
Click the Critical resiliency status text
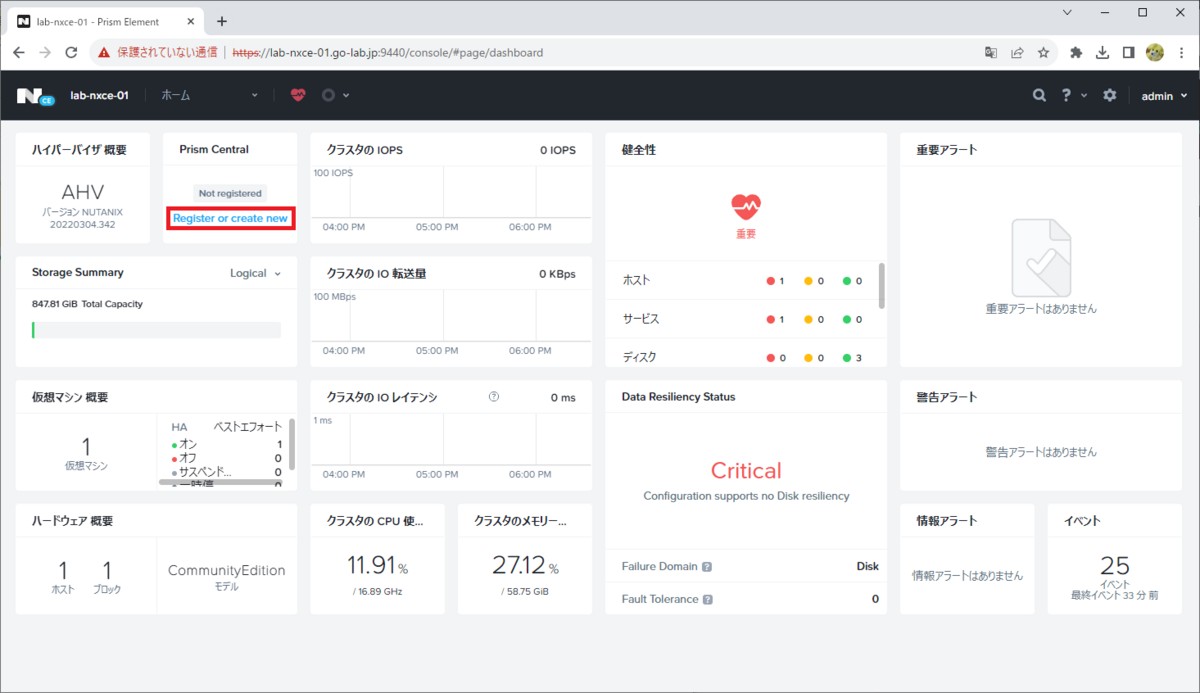(746, 470)
